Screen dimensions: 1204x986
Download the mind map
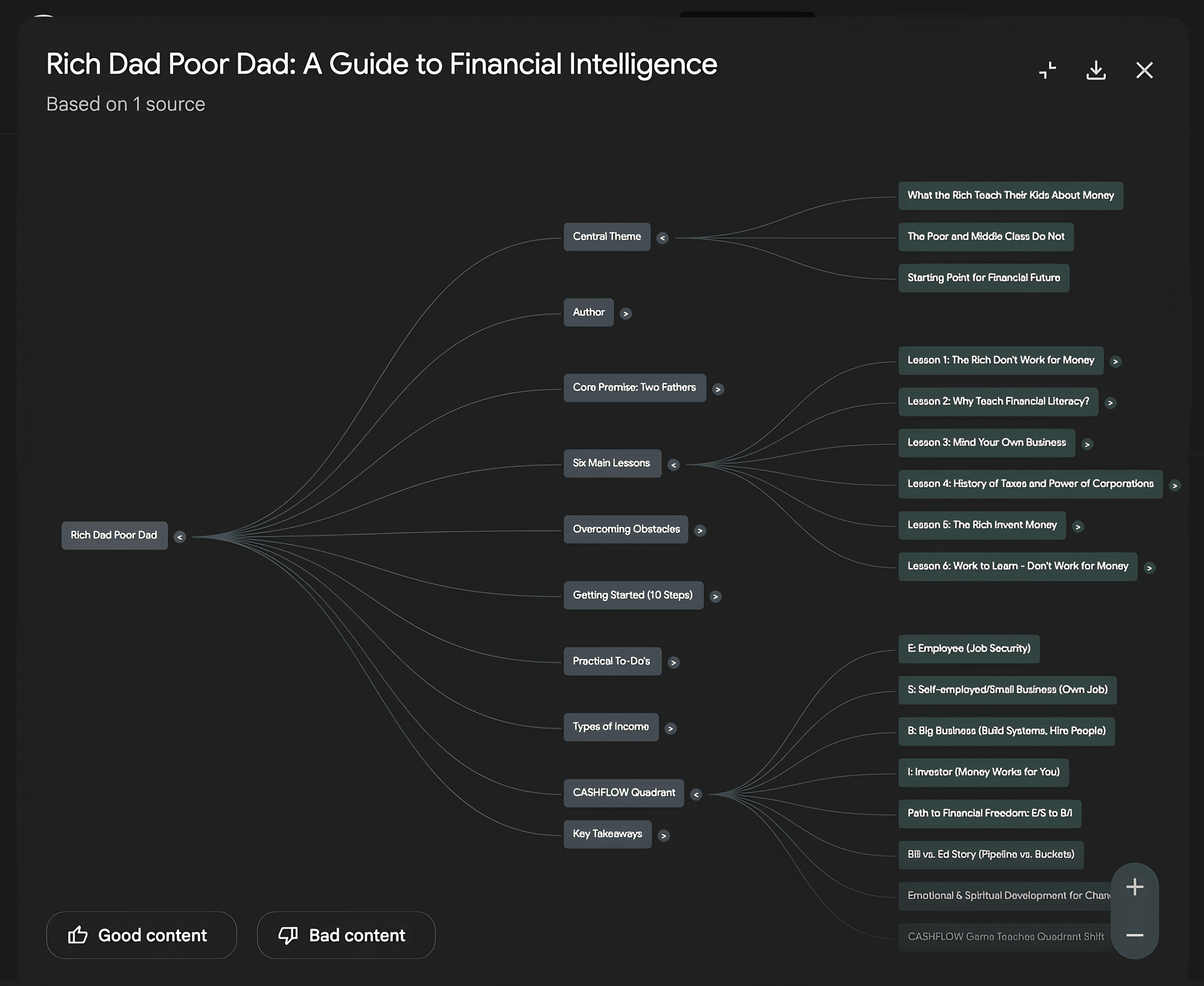click(1096, 70)
